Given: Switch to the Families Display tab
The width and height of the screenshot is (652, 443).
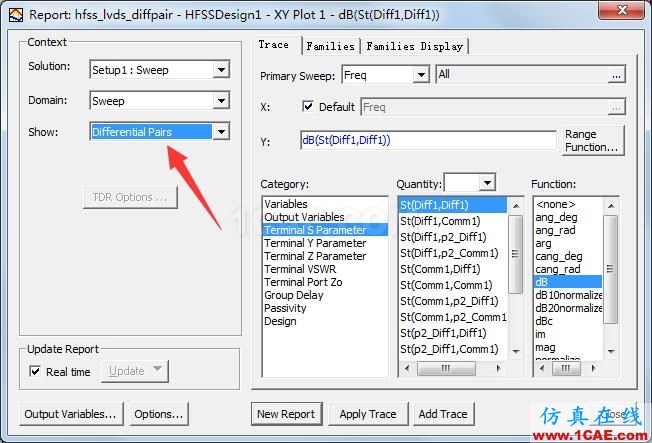Looking at the screenshot, I should tap(415, 46).
